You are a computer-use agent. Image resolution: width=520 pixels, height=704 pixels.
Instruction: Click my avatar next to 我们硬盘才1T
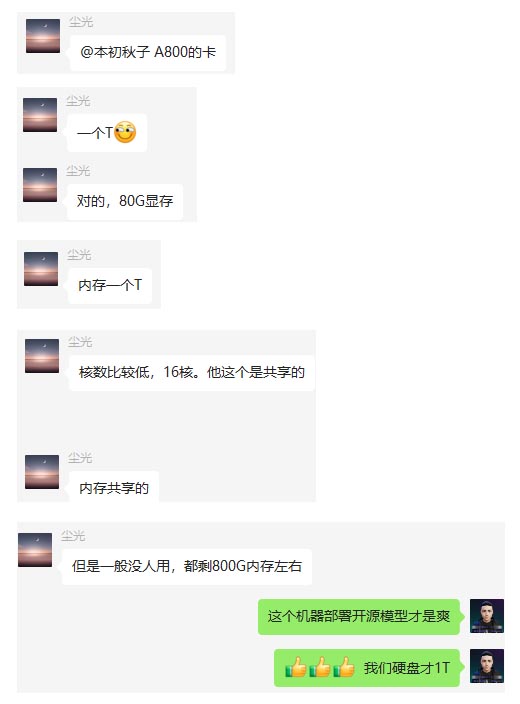click(487, 666)
